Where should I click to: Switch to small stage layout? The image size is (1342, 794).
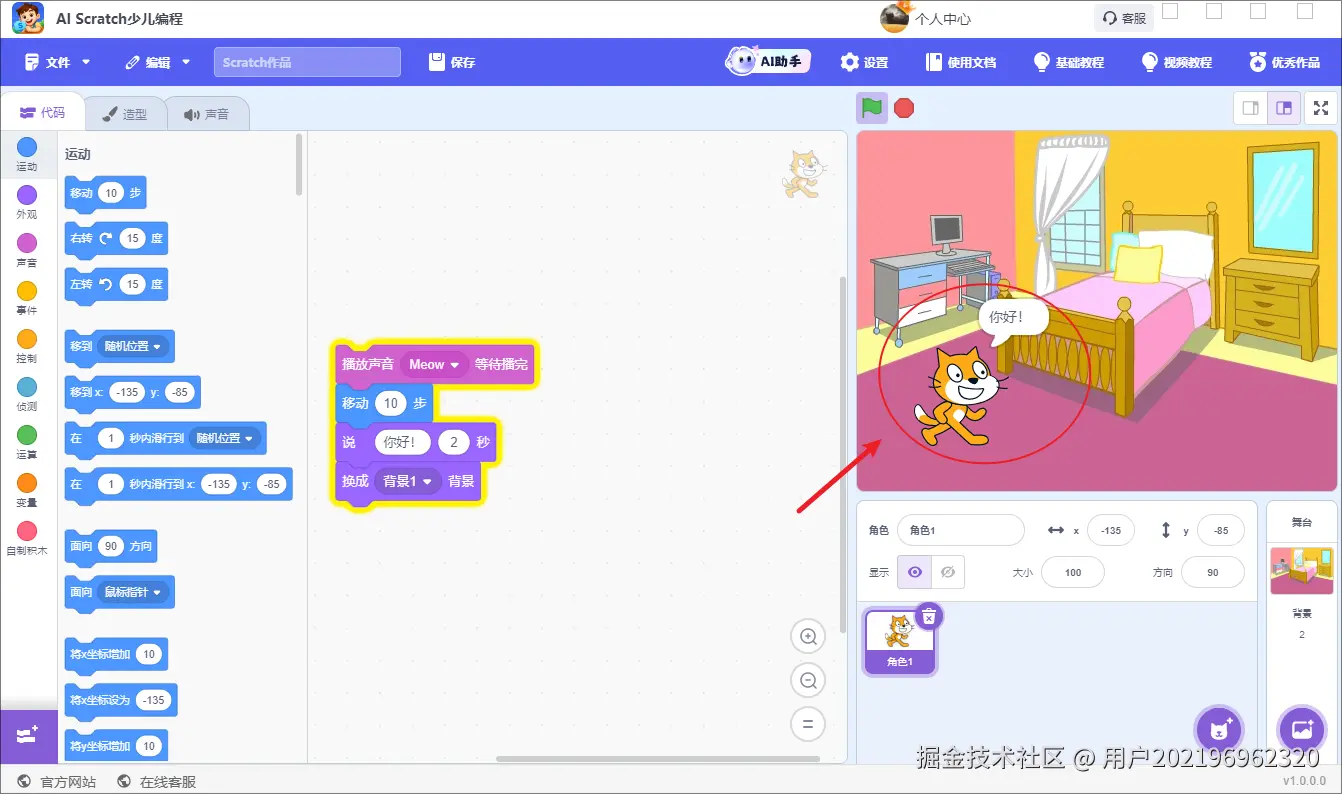click(x=1250, y=108)
